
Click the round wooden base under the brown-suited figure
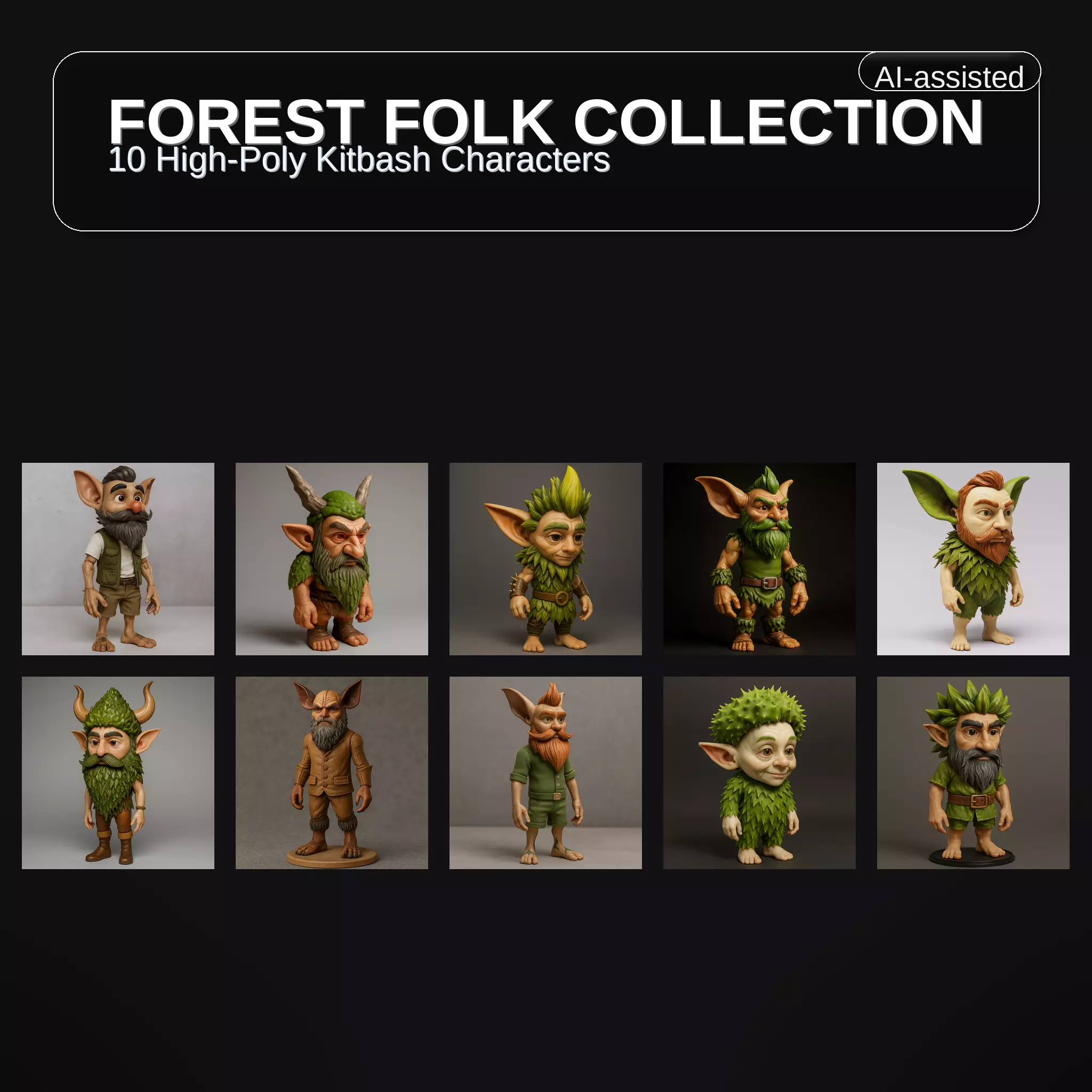(332, 857)
